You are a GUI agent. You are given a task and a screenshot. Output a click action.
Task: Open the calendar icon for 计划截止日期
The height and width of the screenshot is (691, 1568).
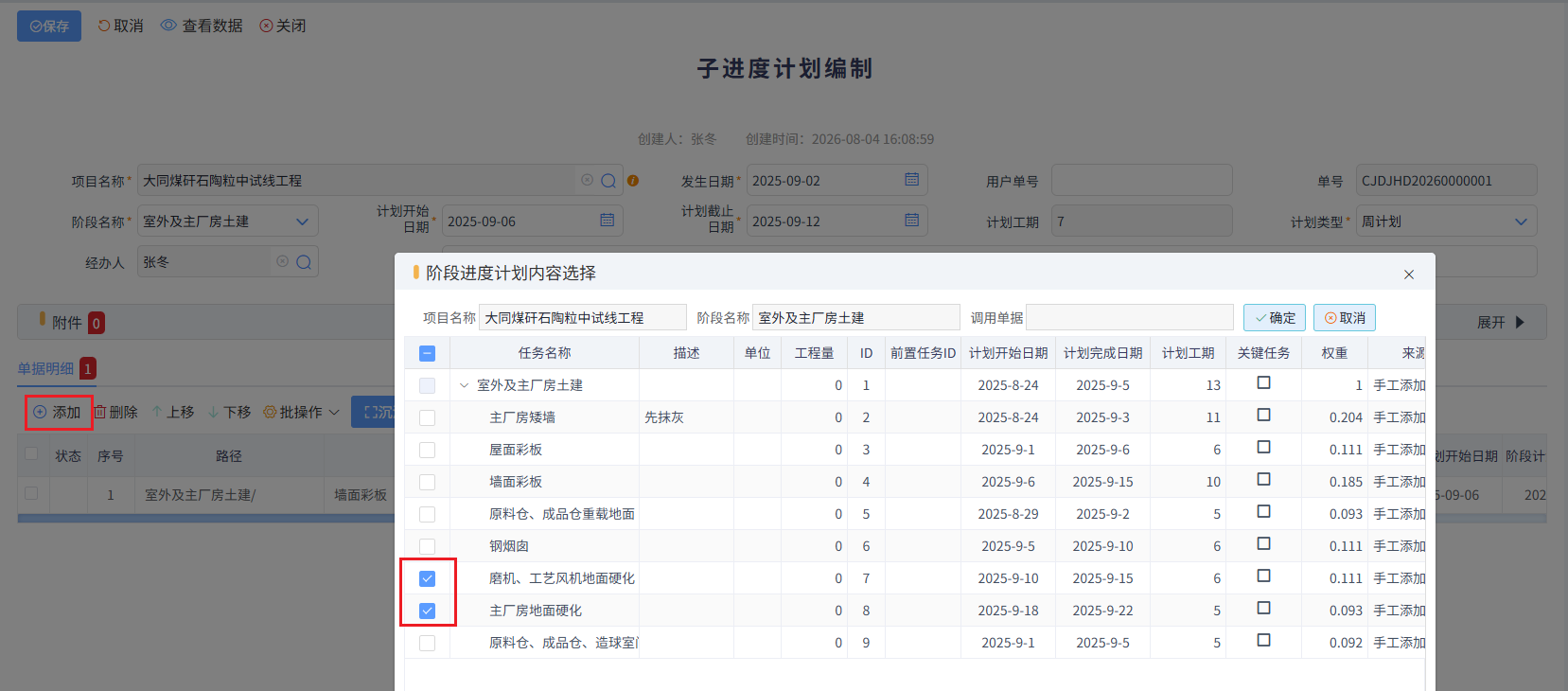coord(912,221)
